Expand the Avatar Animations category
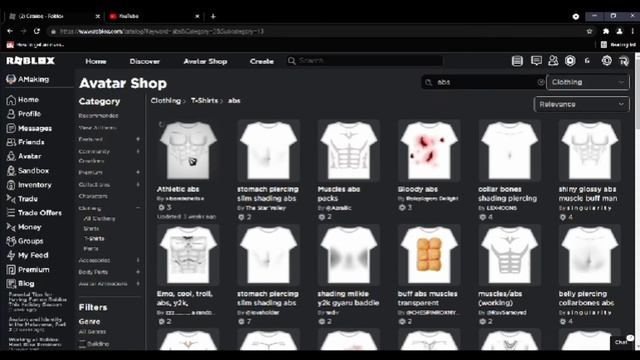This screenshot has height=360, width=640. [138, 283]
